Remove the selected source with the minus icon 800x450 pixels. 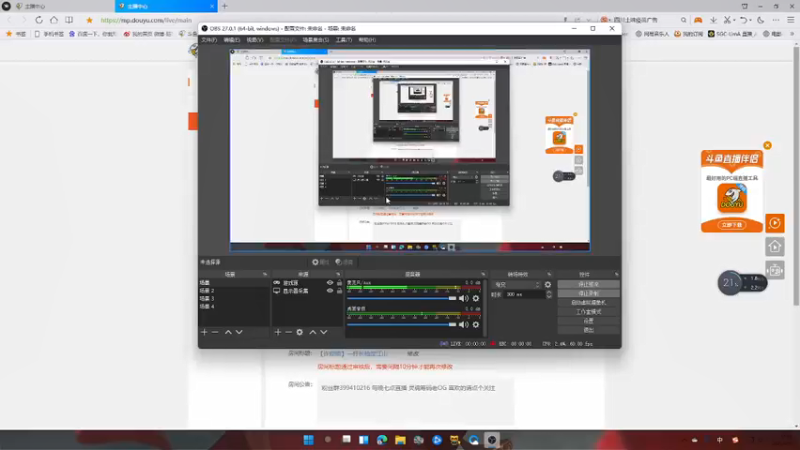(288, 332)
